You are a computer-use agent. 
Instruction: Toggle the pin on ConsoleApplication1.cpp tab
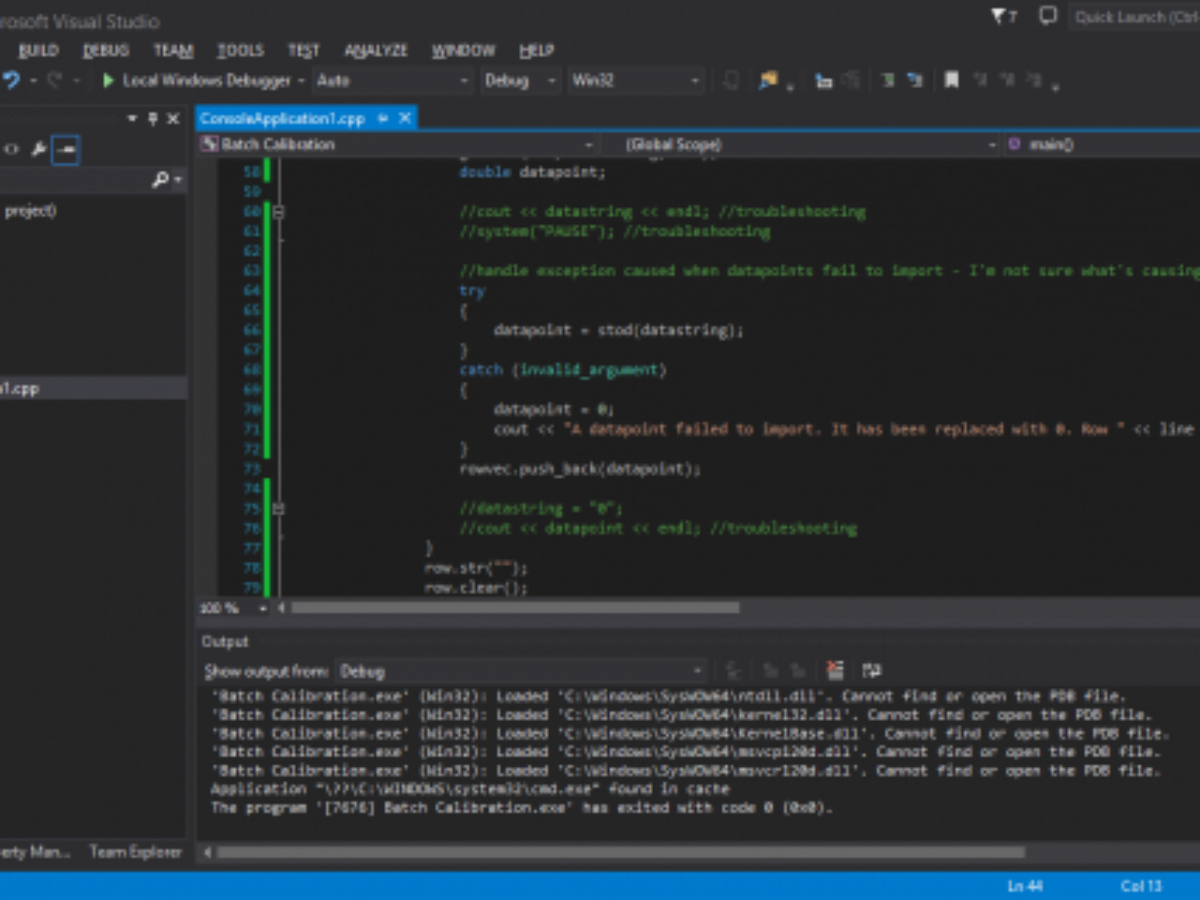coord(382,119)
